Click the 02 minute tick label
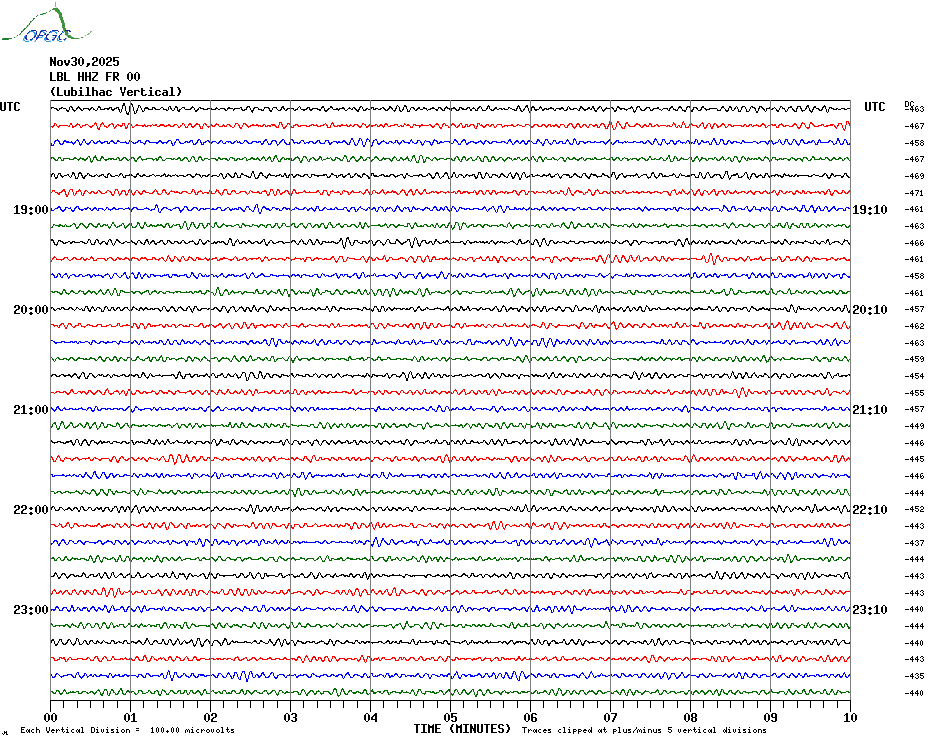This screenshot has width=930, height=744. (211, 717)
